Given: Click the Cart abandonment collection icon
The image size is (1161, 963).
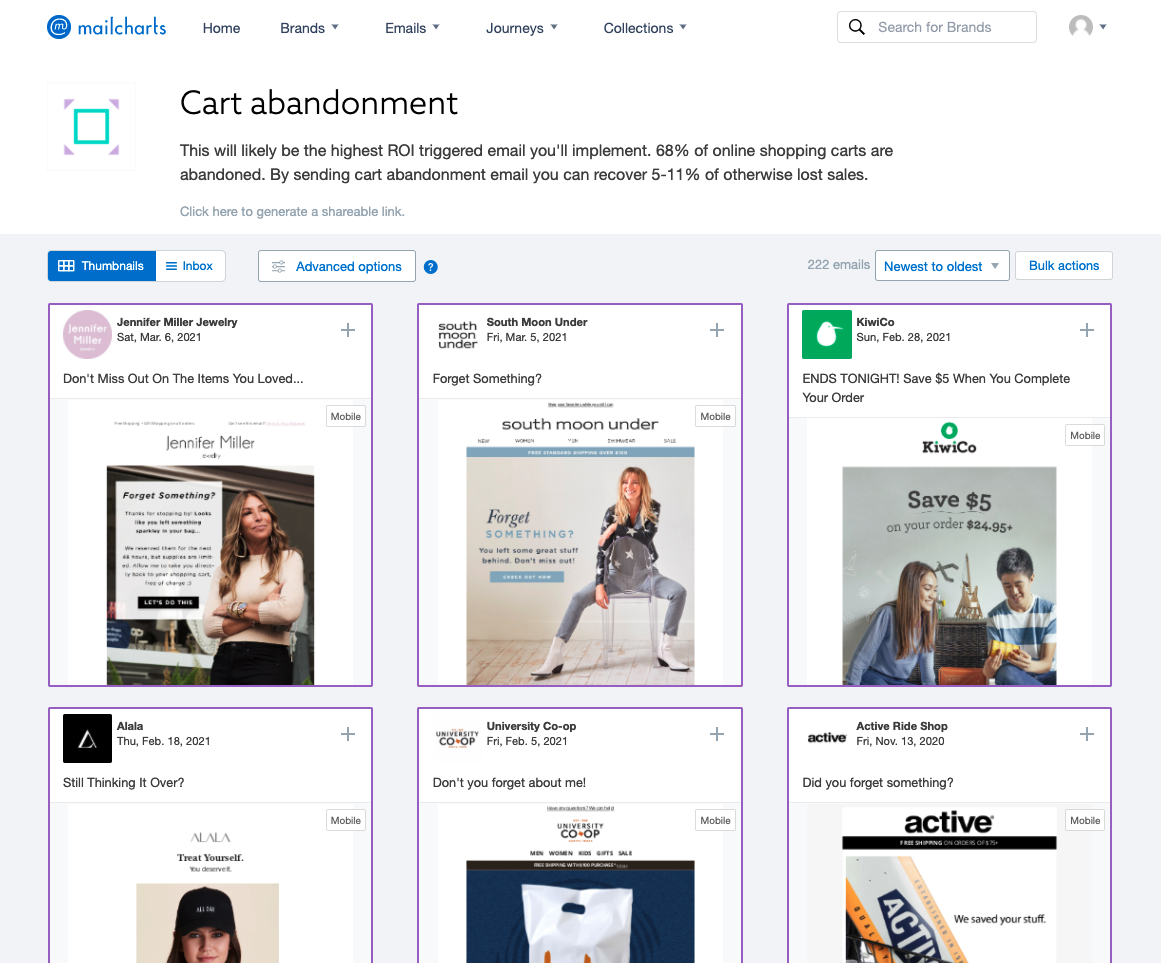Looking at the screenshot, I should point(92,127).
